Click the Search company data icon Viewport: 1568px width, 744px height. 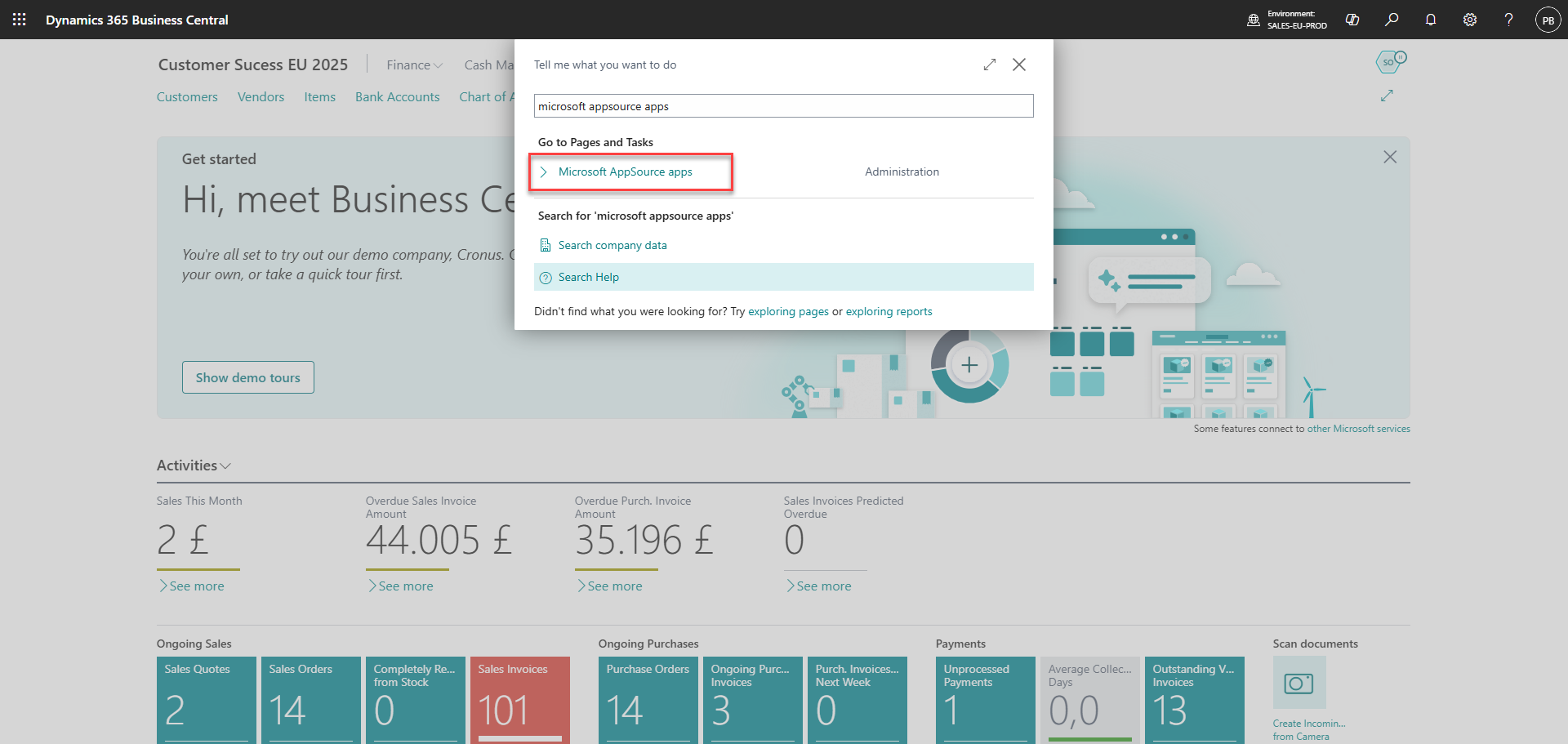[546, 245]
